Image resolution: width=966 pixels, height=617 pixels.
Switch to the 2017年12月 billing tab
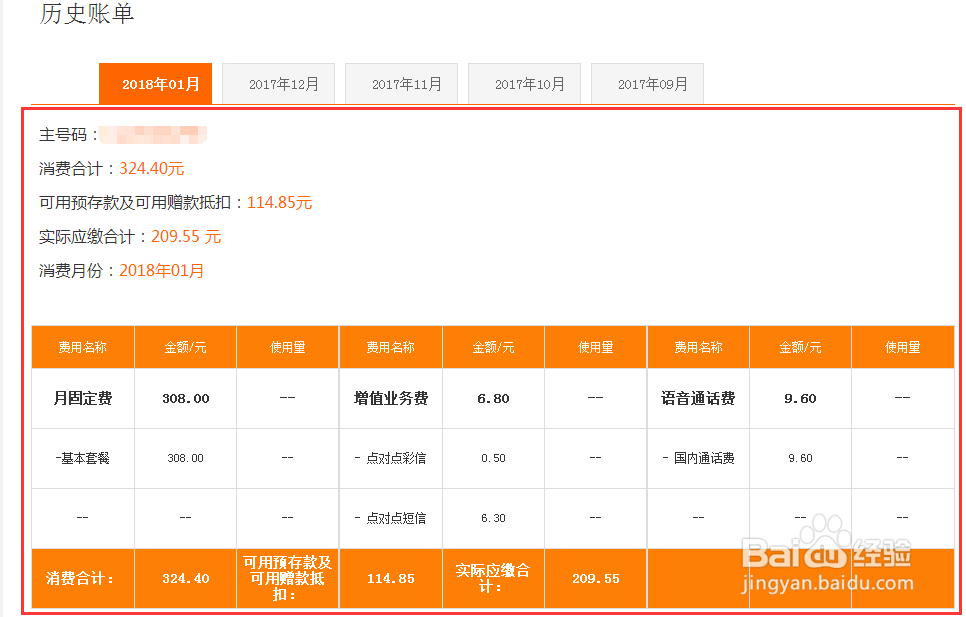pos(278,84)
